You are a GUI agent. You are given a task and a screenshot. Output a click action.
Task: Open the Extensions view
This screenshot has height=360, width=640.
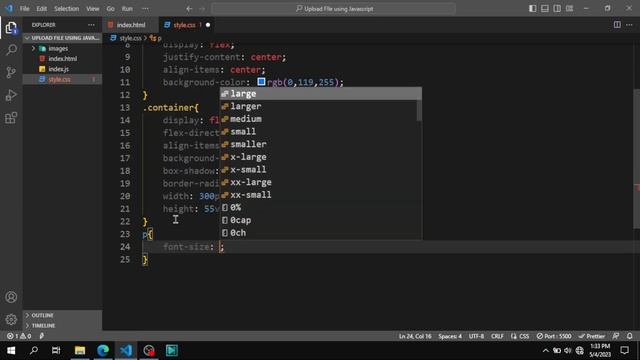[11, 118]
